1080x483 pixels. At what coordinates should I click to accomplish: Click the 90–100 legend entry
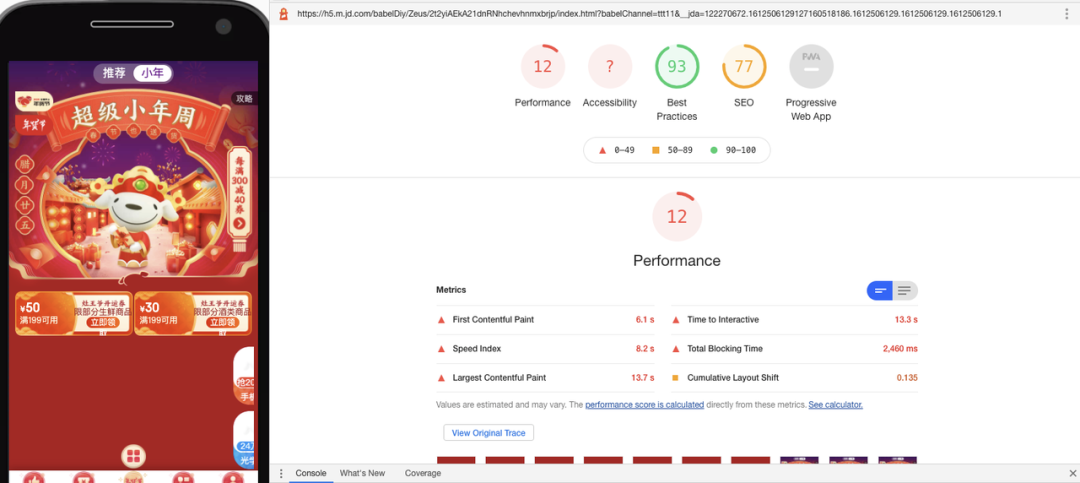pos(733,150)
